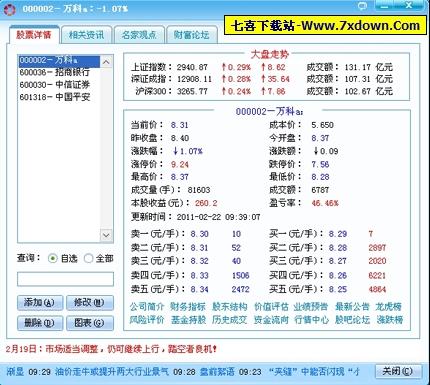Open the 公司简介 link

[x=147, y=306]
